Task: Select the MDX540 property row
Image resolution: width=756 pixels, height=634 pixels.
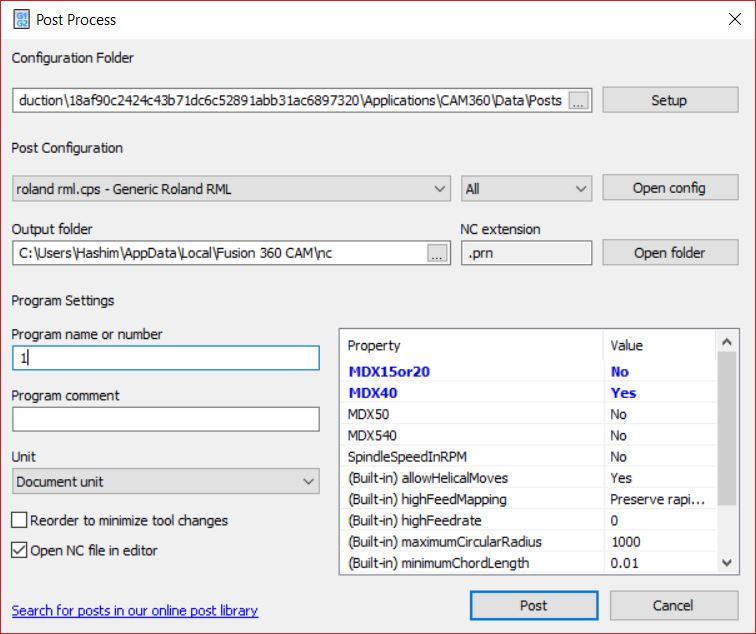Action: 529,435
